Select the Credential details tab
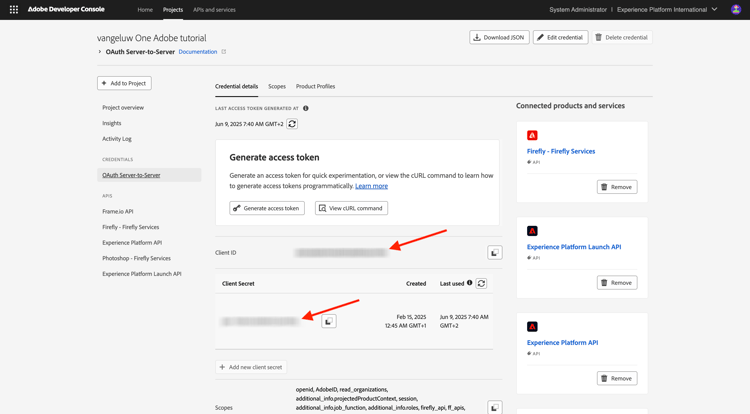Image resolution: width=750 pixels, height=414 pixels. [x=236, y=87]
